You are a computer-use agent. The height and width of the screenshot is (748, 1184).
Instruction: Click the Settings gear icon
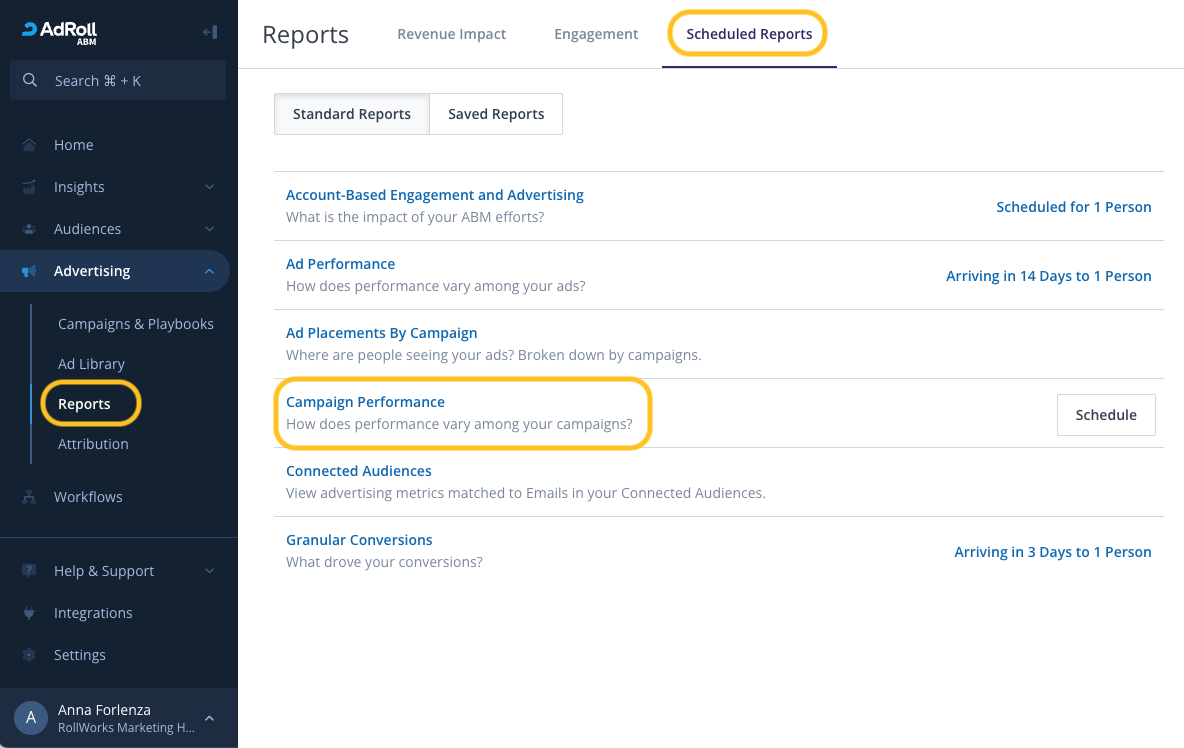click(x=28, y=654)
